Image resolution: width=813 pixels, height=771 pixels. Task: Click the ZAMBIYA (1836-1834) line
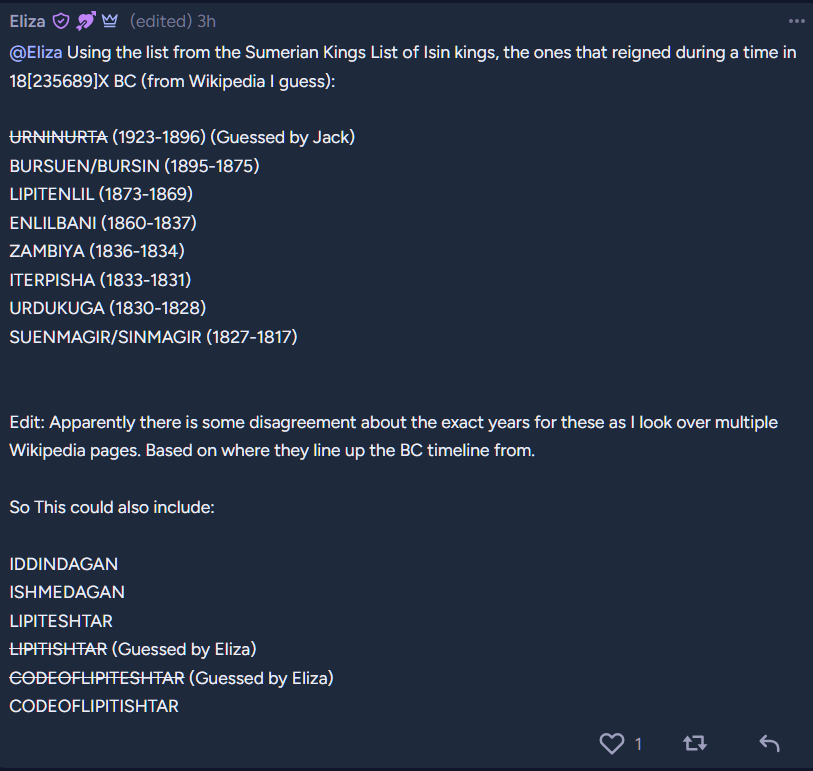(97, 251)
